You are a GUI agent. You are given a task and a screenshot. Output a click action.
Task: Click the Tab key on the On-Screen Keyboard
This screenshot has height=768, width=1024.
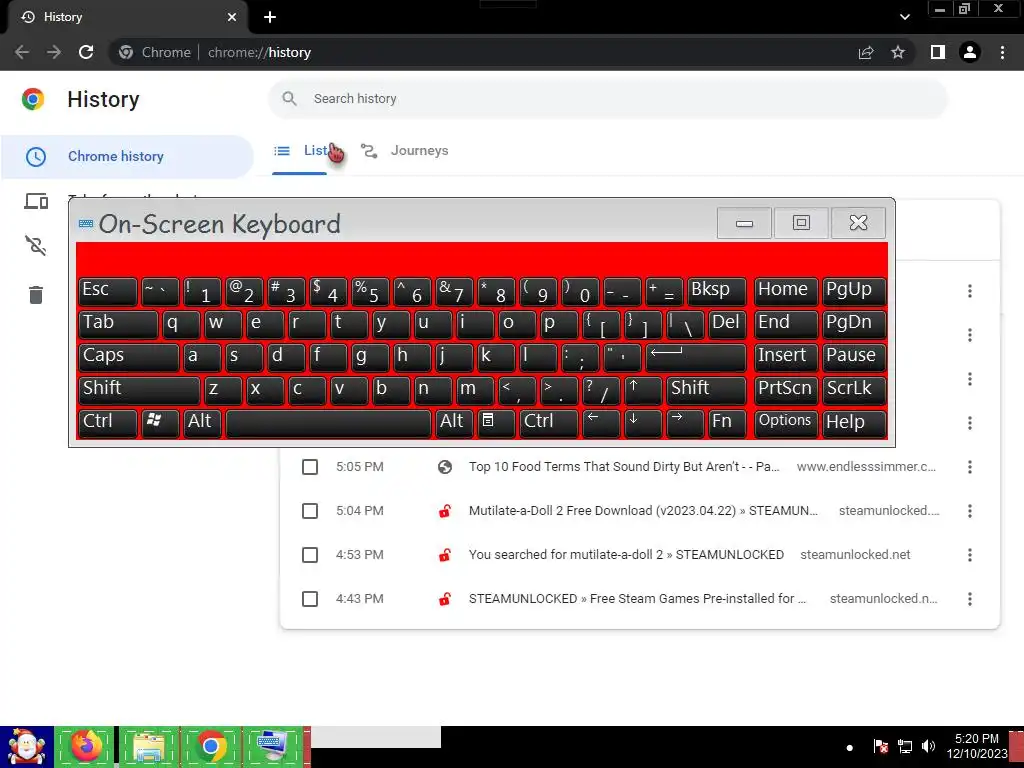118,324
